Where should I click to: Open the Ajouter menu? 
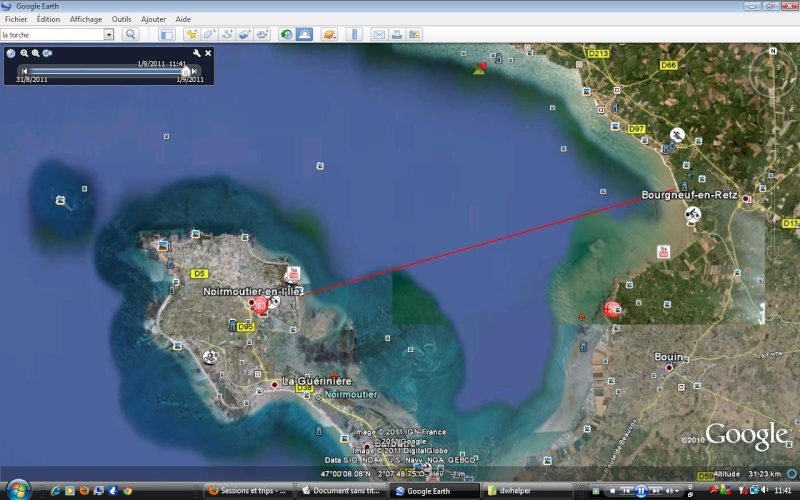tap(153, 19)
